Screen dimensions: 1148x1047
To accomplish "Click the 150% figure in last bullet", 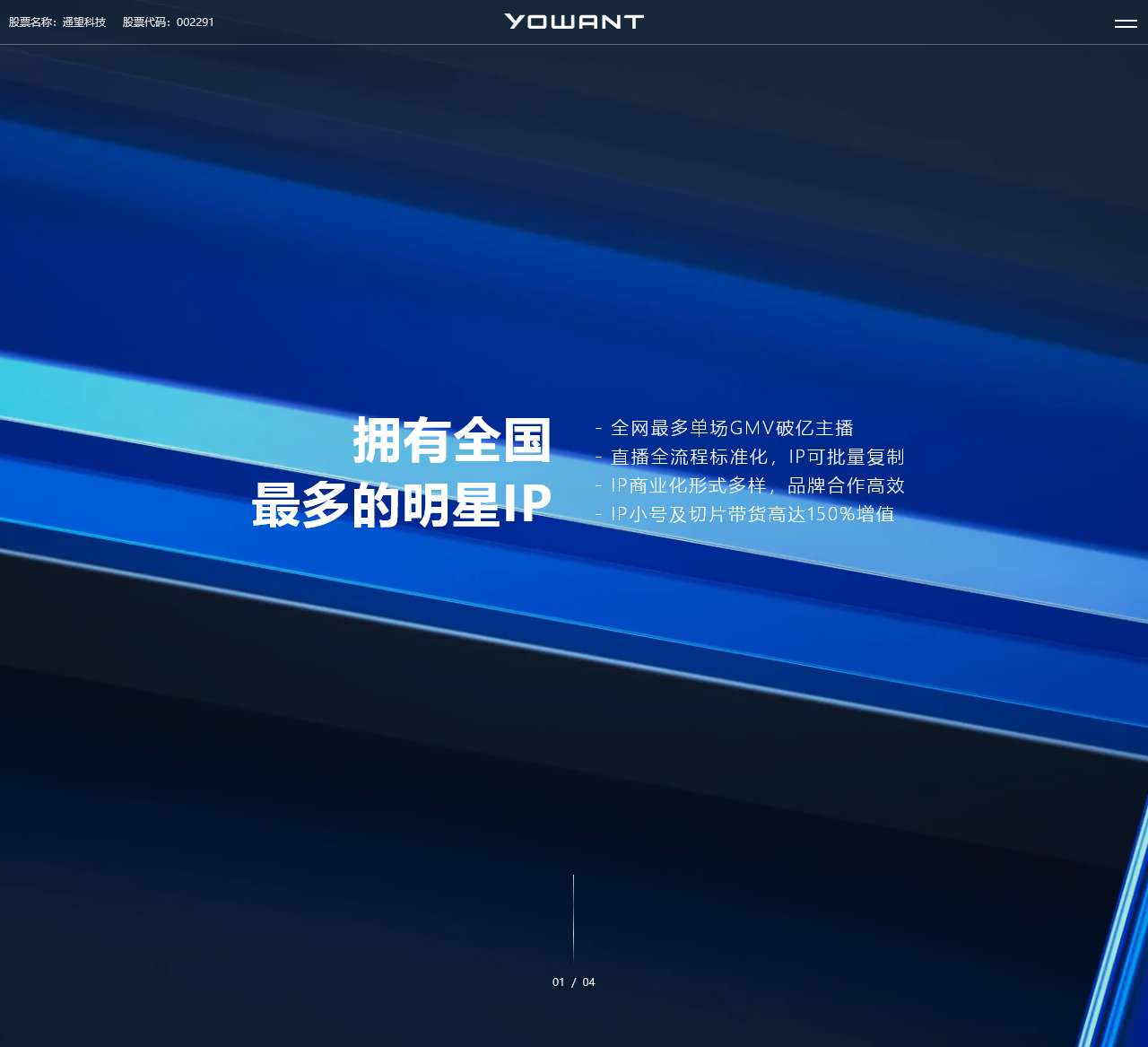I will 831,514.
